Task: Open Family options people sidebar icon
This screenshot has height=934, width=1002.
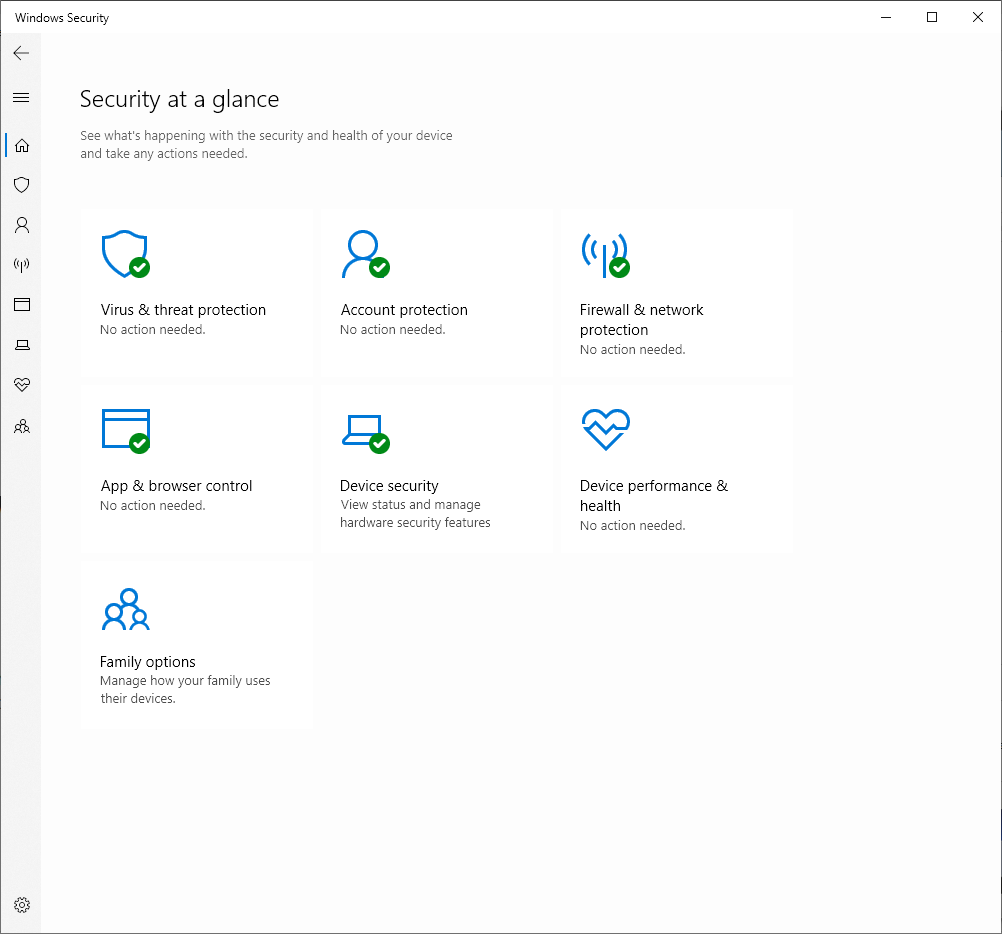Action: tap(22, 426)
